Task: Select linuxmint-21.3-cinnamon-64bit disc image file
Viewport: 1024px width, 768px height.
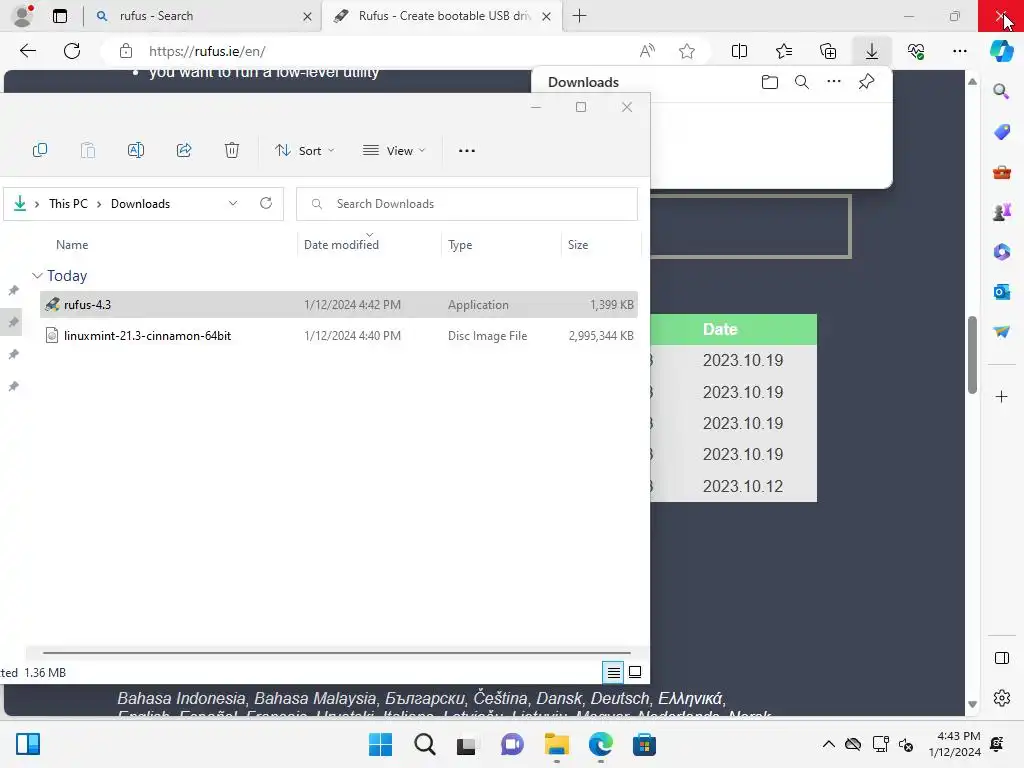Action: point(338,336)
